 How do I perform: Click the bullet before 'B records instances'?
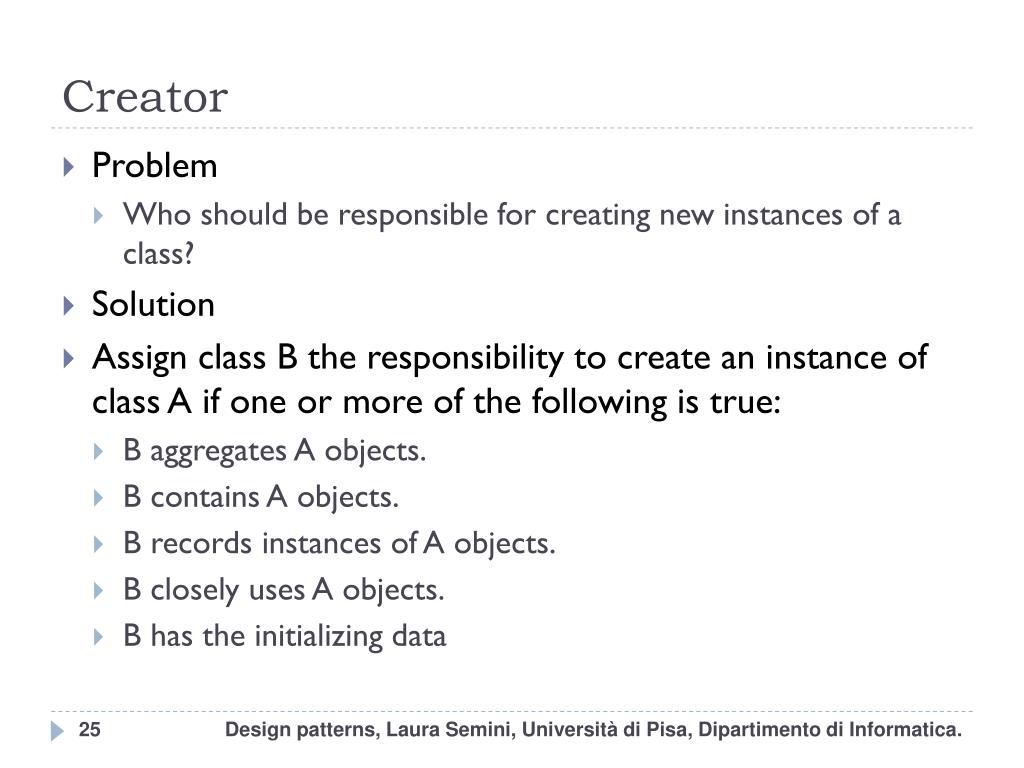[99, 545]
